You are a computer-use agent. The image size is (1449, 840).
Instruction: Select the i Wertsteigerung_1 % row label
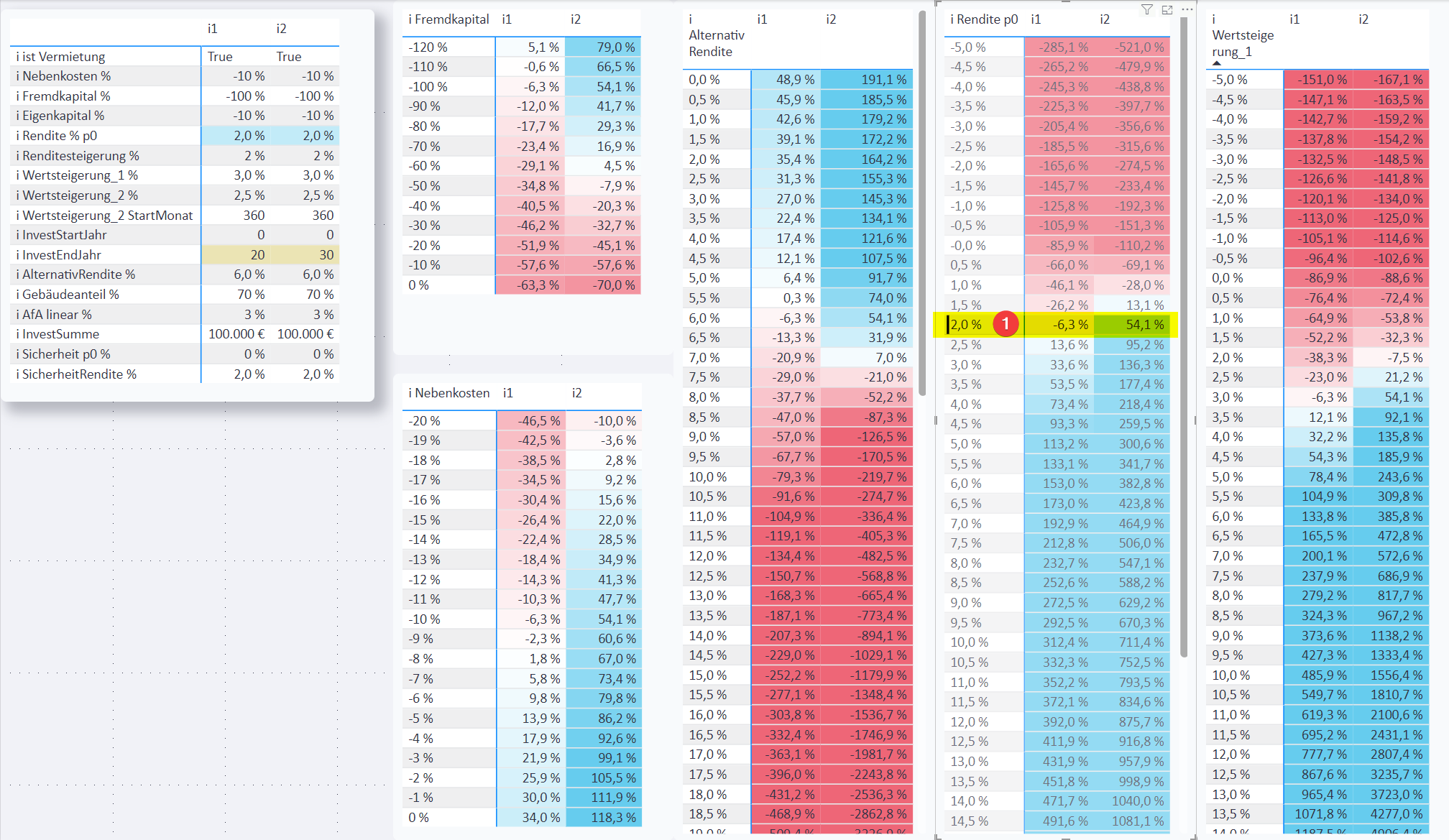(77, 175)
